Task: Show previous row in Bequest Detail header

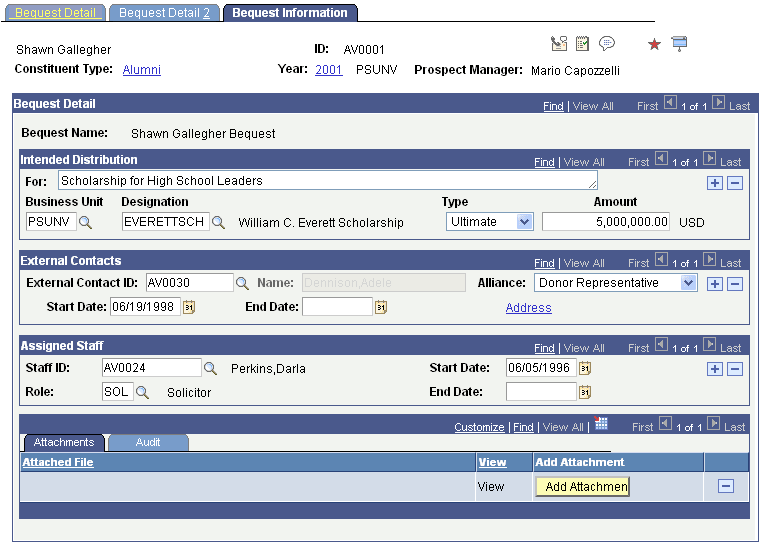Action: [x=670, y=103]
